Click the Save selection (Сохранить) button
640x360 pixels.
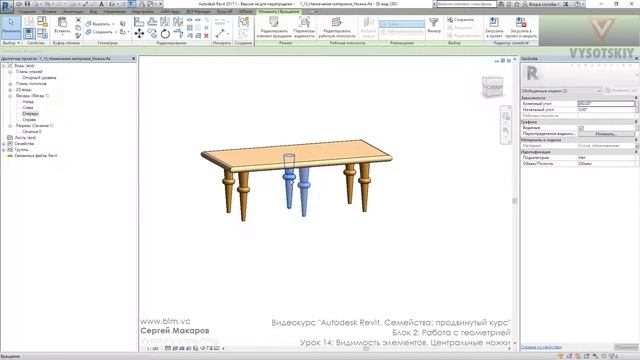point(460,20)
